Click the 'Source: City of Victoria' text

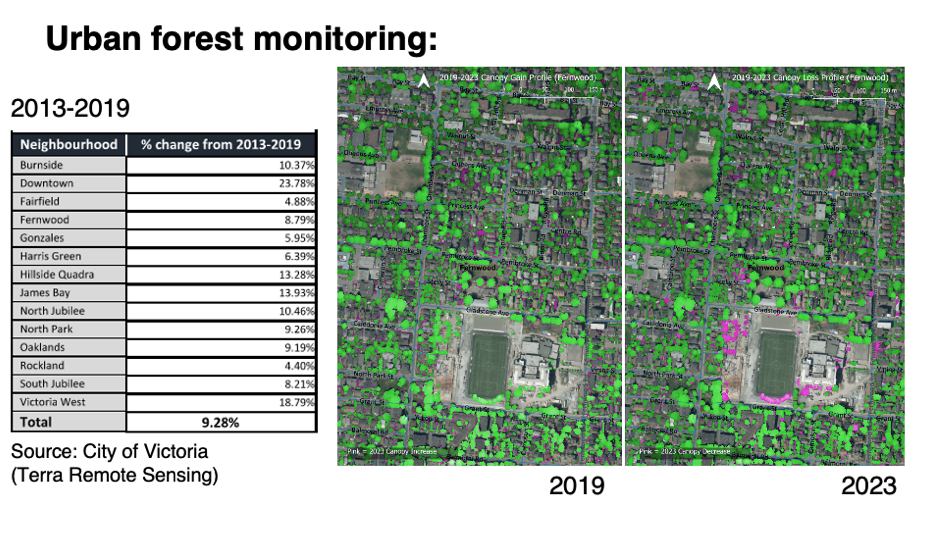pyautogui.click(x=109, y=452)
